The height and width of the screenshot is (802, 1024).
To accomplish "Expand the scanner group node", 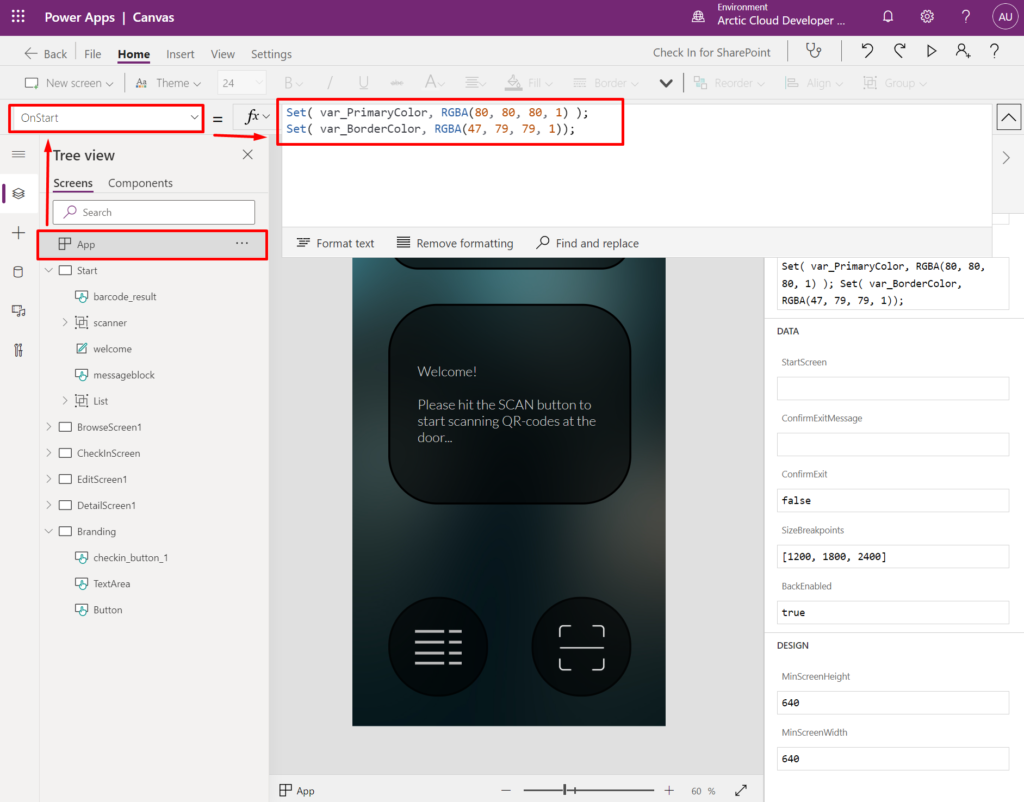I will (65, 322).
